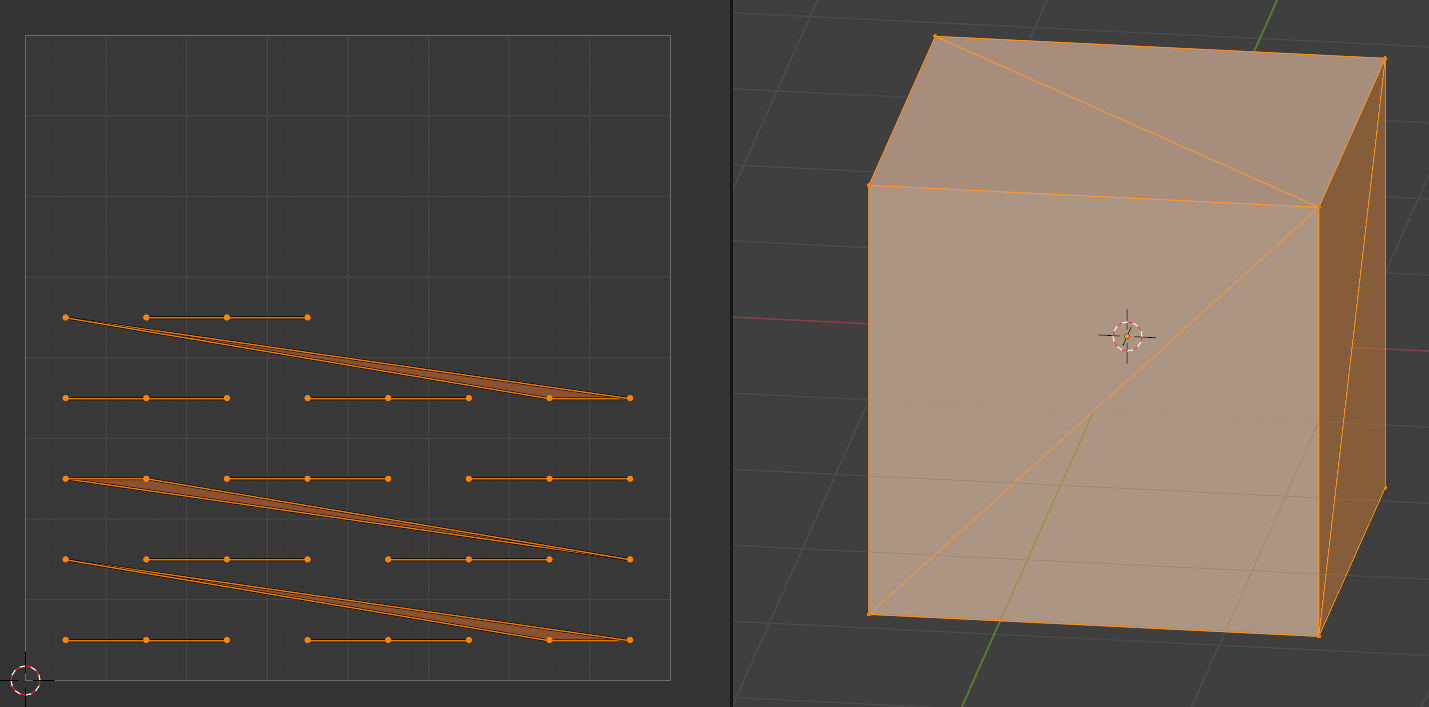Select the short UV edge strip in topmost row
The width and height of the screenshot is (1429, 707).
[x=227, y=317]
